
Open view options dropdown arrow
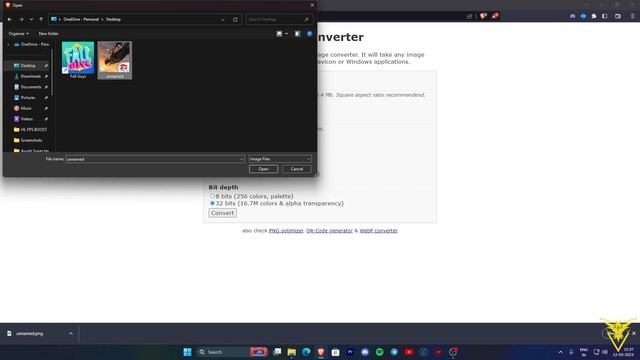coord(287,33)
